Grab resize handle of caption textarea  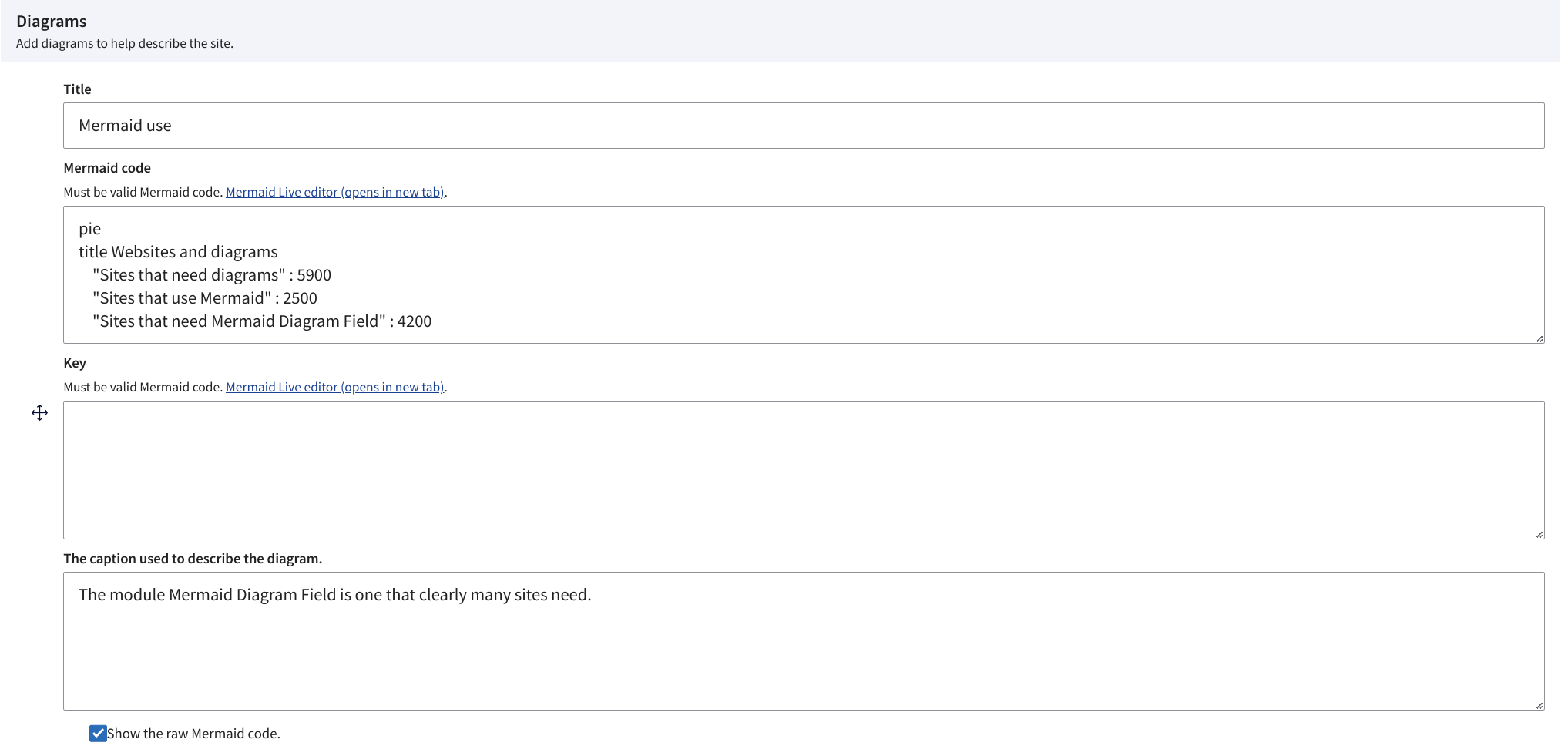[x=1539, y=705]
